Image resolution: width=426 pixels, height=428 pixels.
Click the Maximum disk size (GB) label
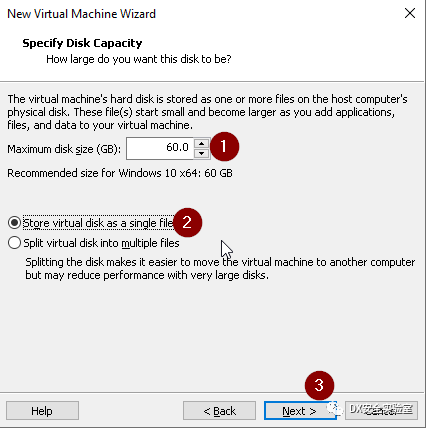point(64,149)
